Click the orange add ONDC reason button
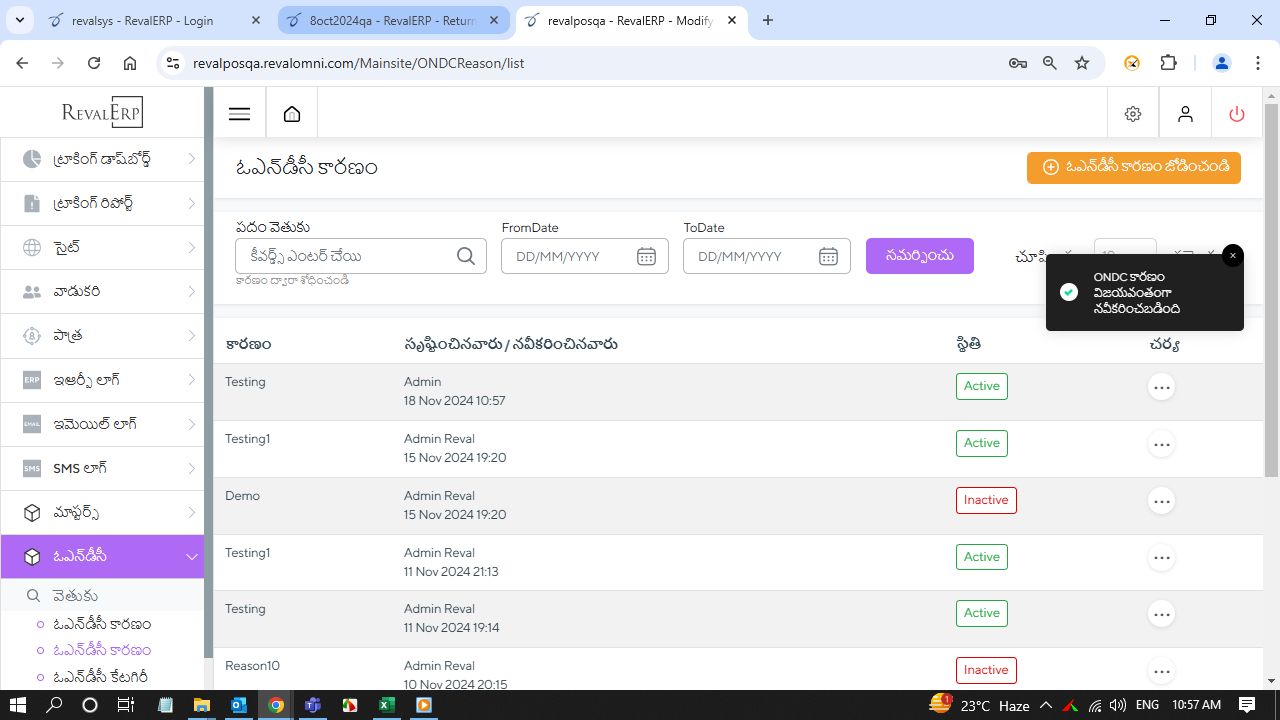 pyautogui.click(x=1133, y=167)
